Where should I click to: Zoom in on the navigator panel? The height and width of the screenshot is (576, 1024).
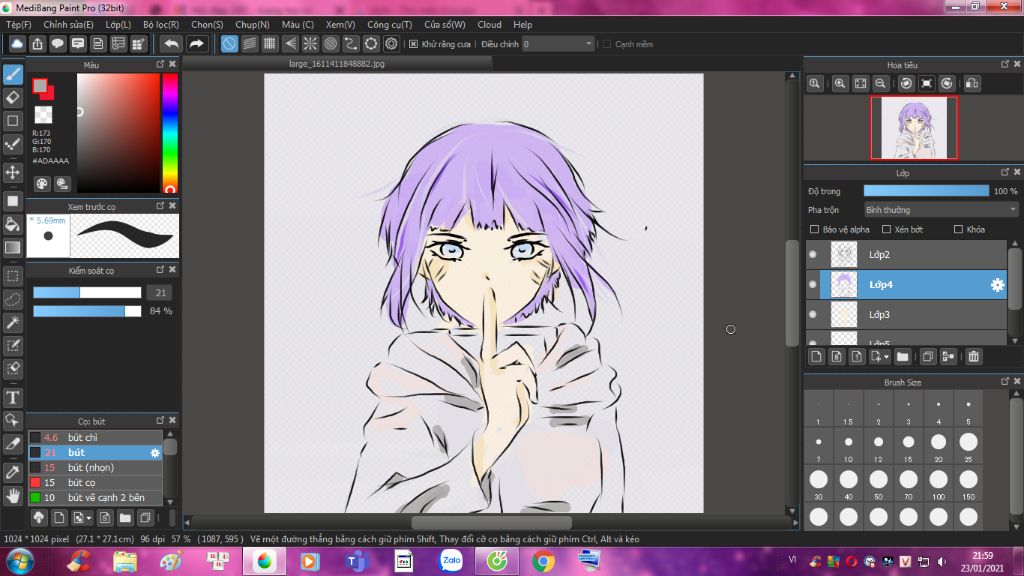pyautogui.click(x=840, y=84)
